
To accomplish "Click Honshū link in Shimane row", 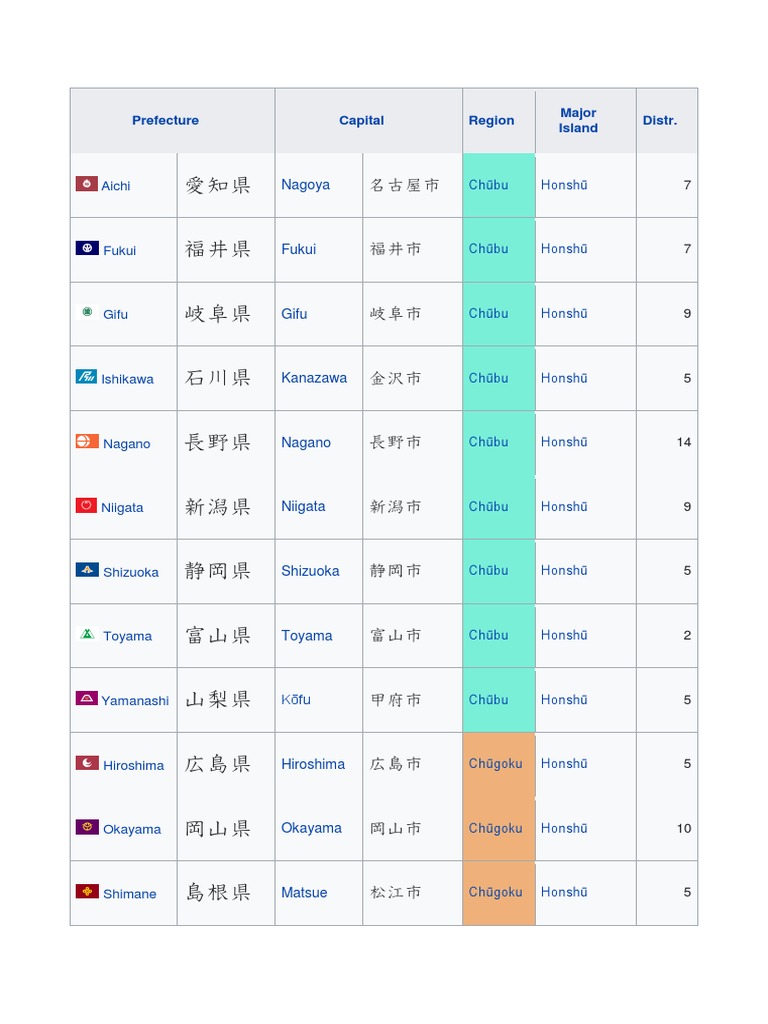I will (x=564, y=892).
